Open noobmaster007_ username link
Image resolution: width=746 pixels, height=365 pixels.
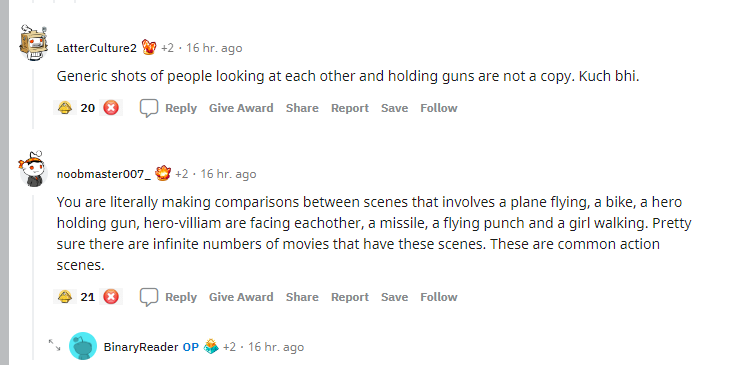104,174
